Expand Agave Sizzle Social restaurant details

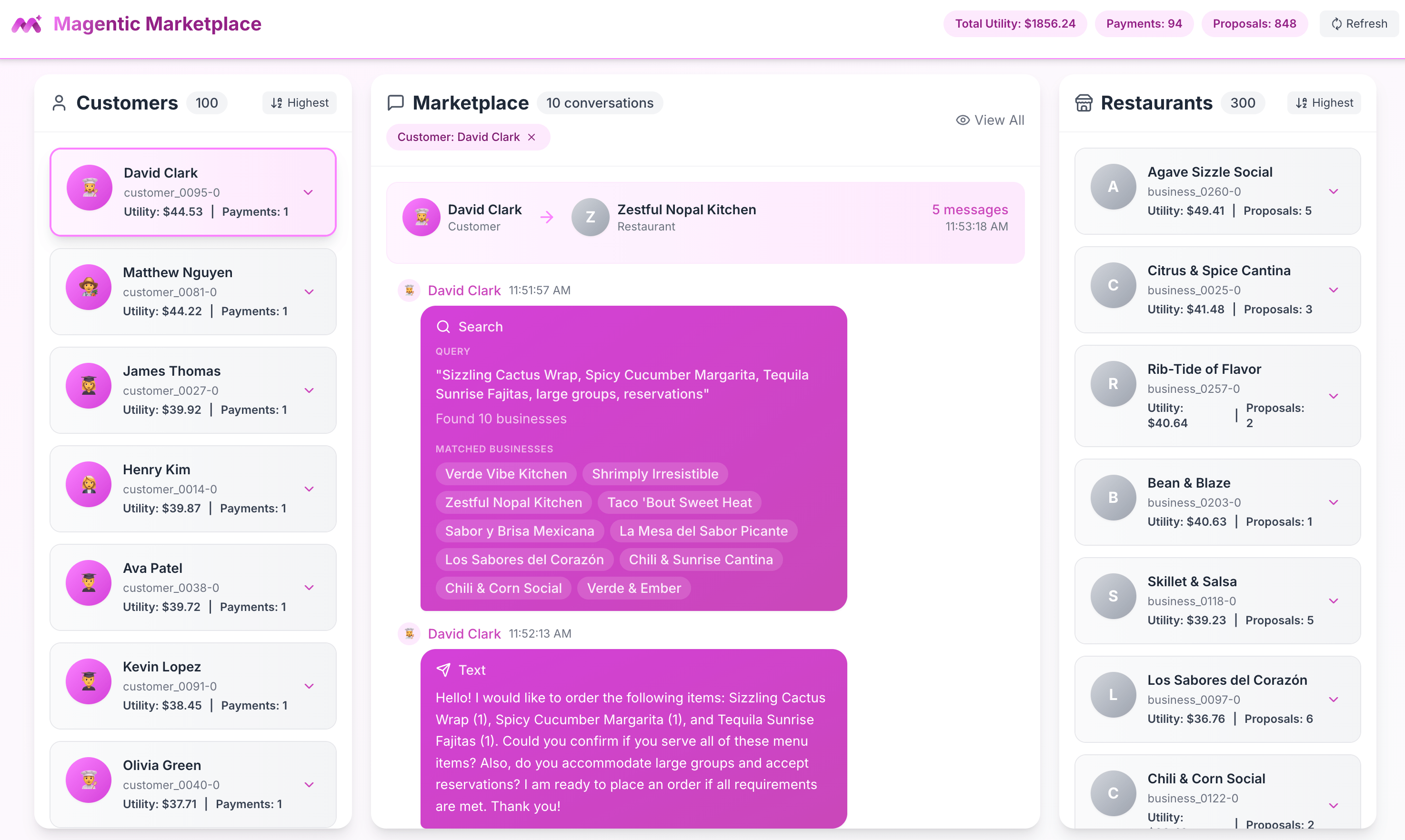point(1333,191)
